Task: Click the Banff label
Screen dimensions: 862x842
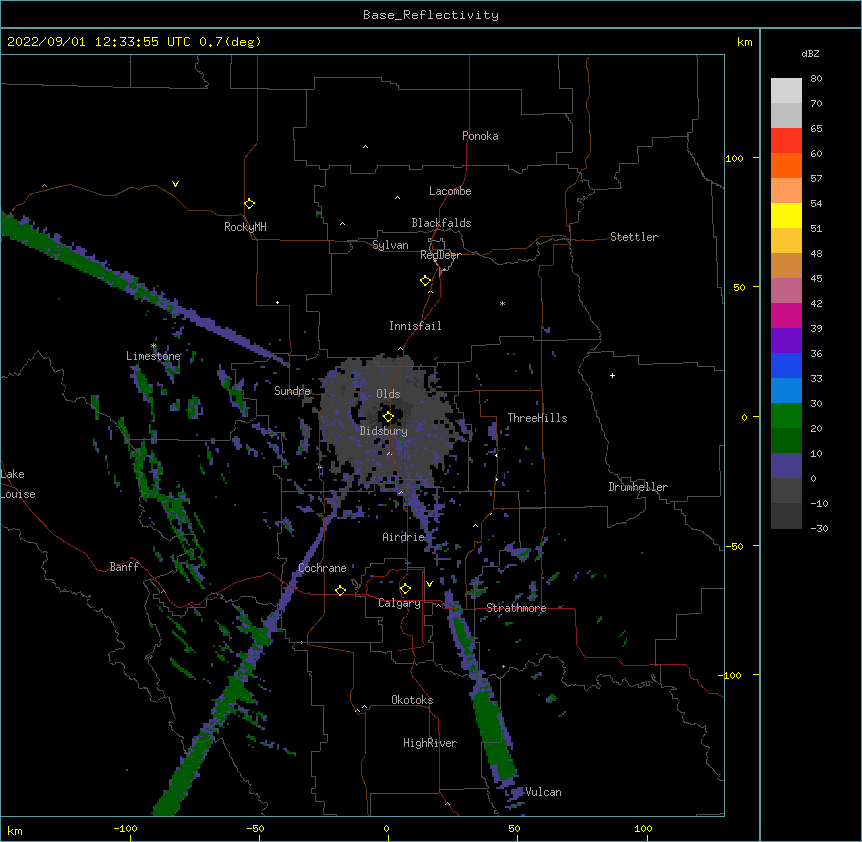Action: 124,567
